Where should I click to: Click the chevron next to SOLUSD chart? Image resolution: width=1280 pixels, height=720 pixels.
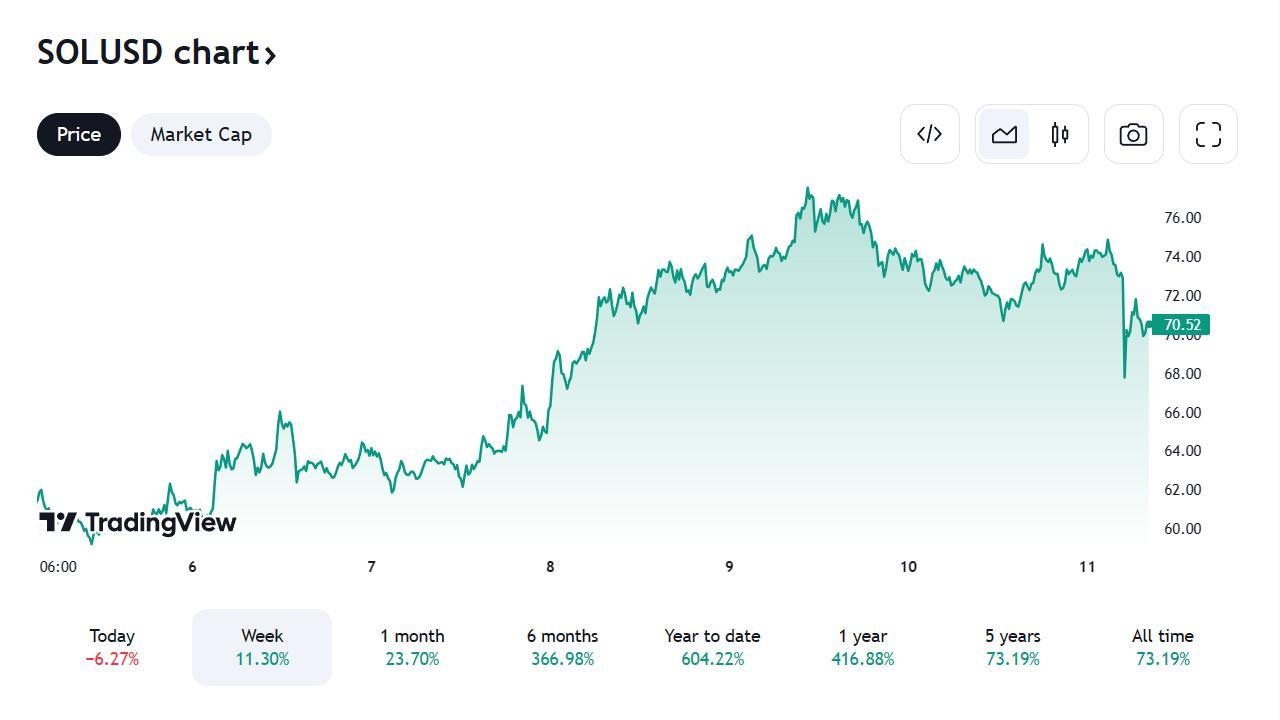coord(270,54)
